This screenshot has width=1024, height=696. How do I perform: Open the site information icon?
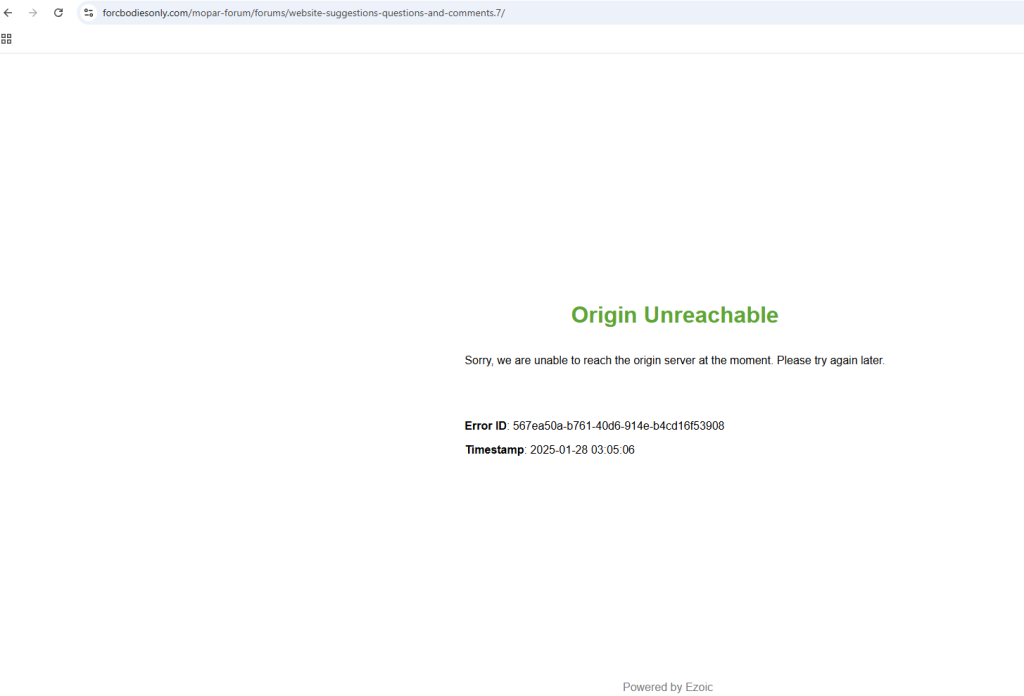[x=88, y=13]
